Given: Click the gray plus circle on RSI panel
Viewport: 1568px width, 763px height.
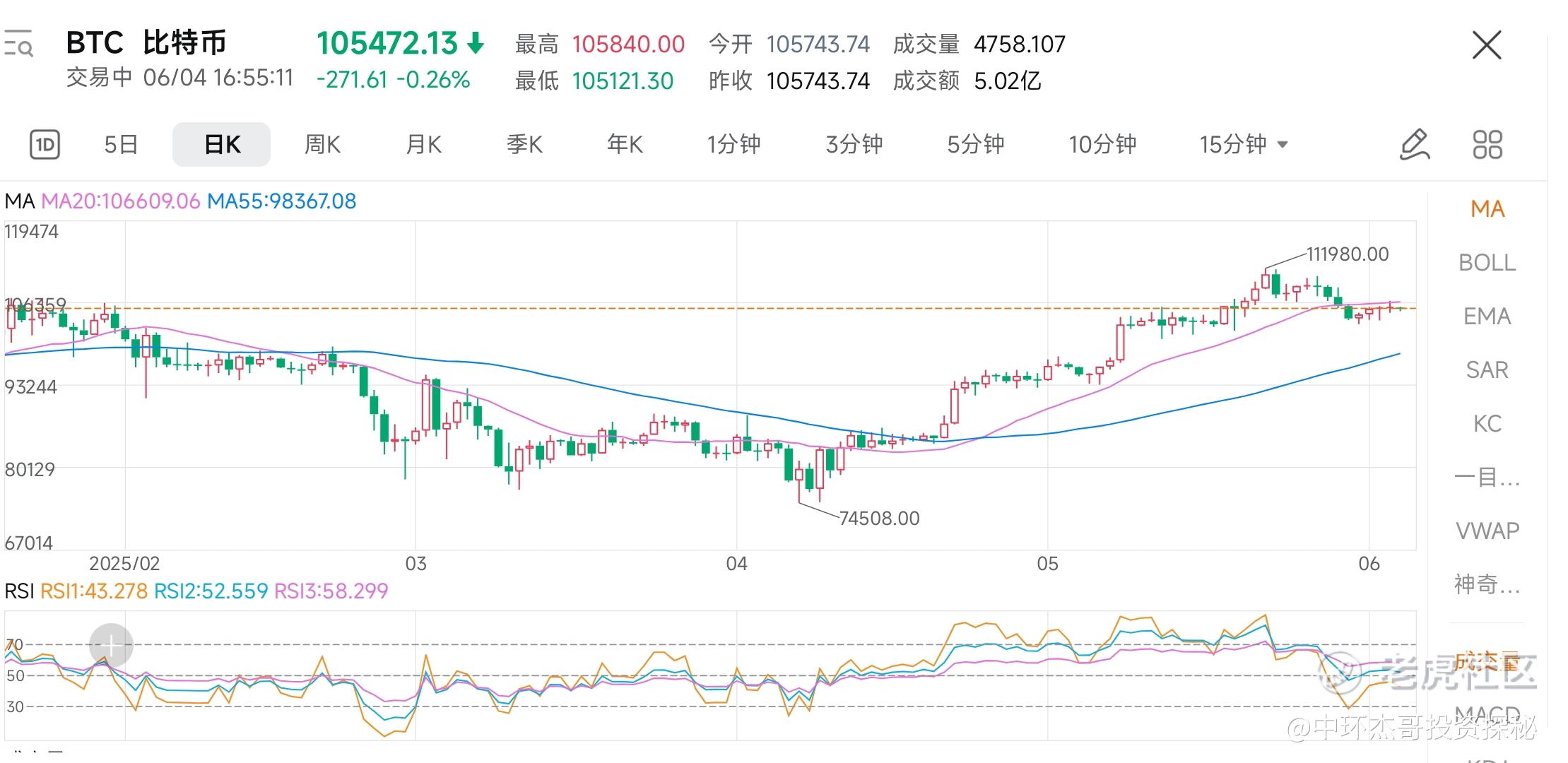Looking at the screenshot, I should [111, 644].
